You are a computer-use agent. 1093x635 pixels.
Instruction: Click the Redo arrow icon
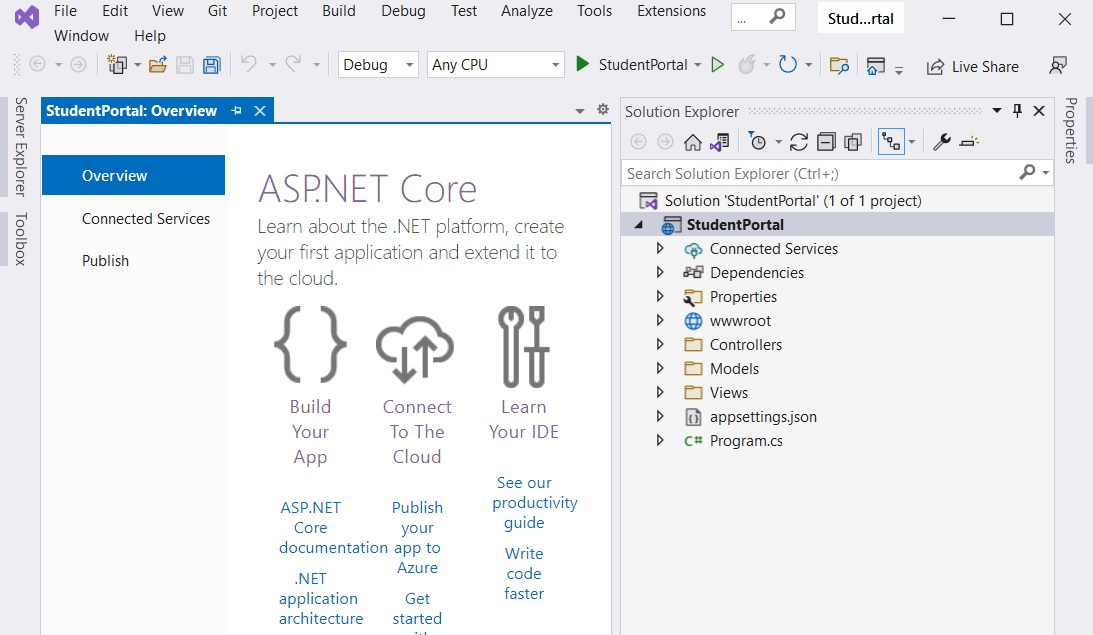[293, 64]
